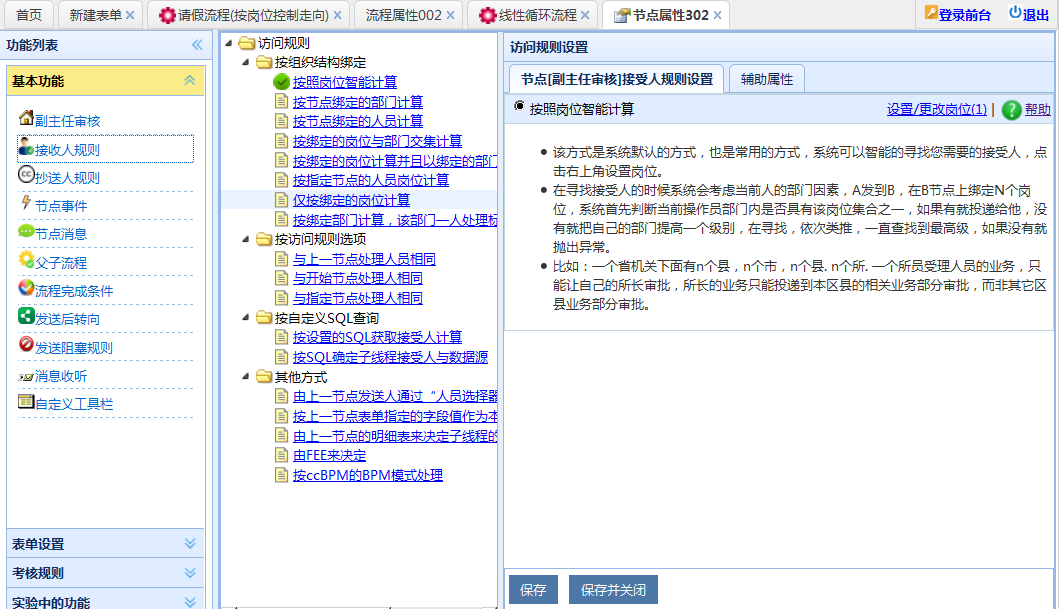This screenshot has width=1059, height=609.
Task: Open the 按节点绑定的人员计算 rule link
Action: 357,121
